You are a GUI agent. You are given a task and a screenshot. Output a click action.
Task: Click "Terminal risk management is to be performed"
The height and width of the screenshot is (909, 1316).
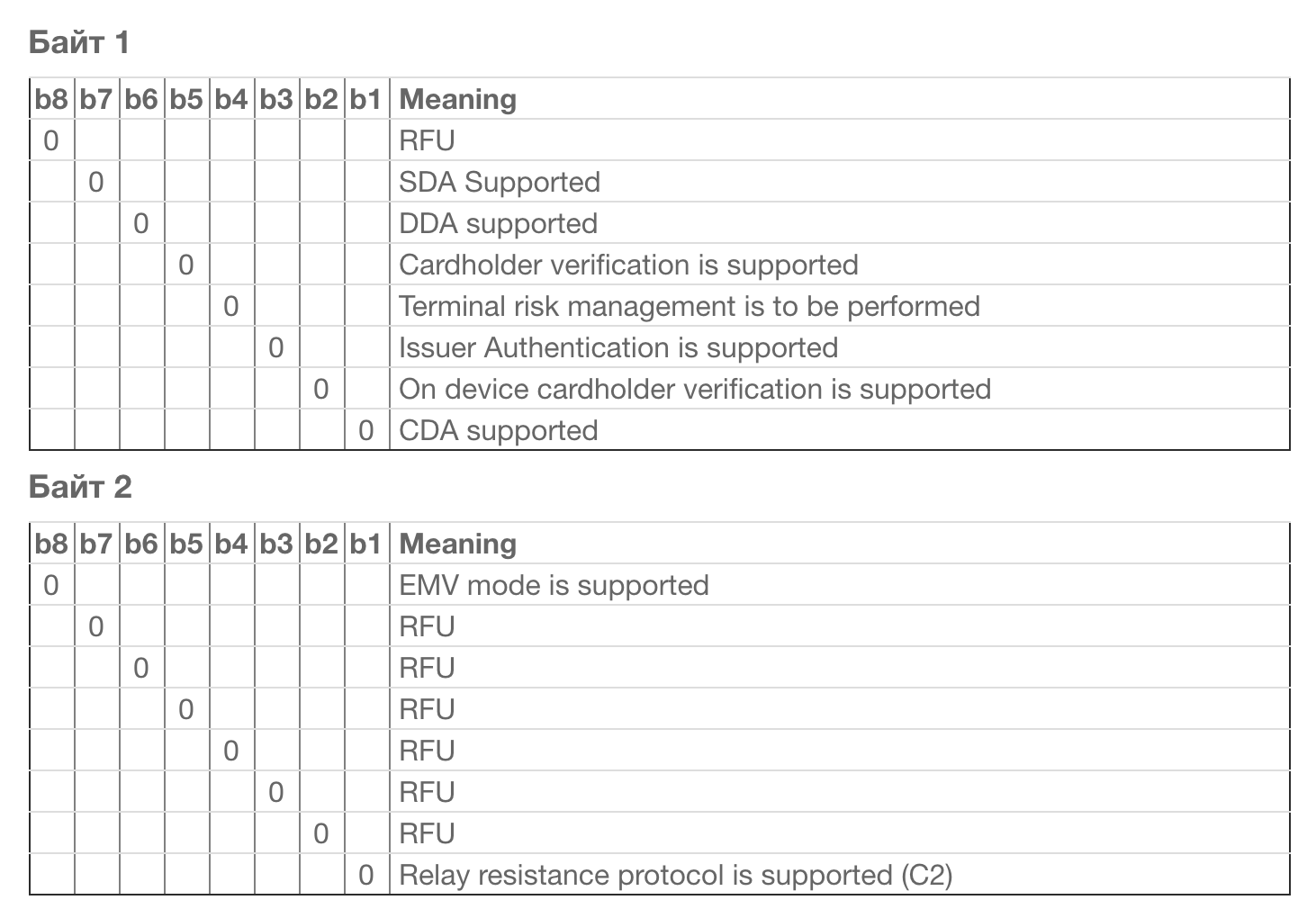point(689,306)
